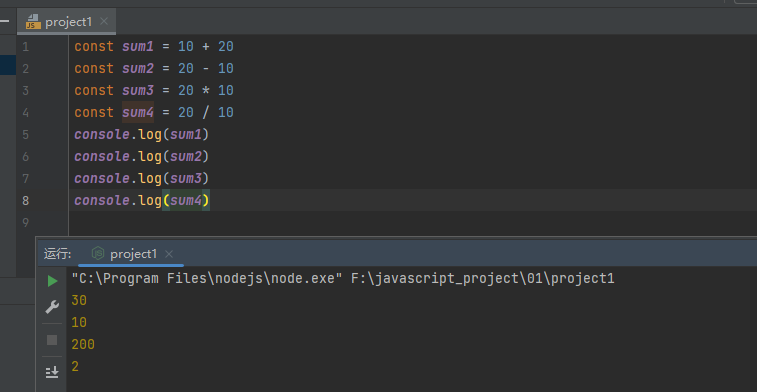Click line number 8 in the gutter

click(25, 200)
